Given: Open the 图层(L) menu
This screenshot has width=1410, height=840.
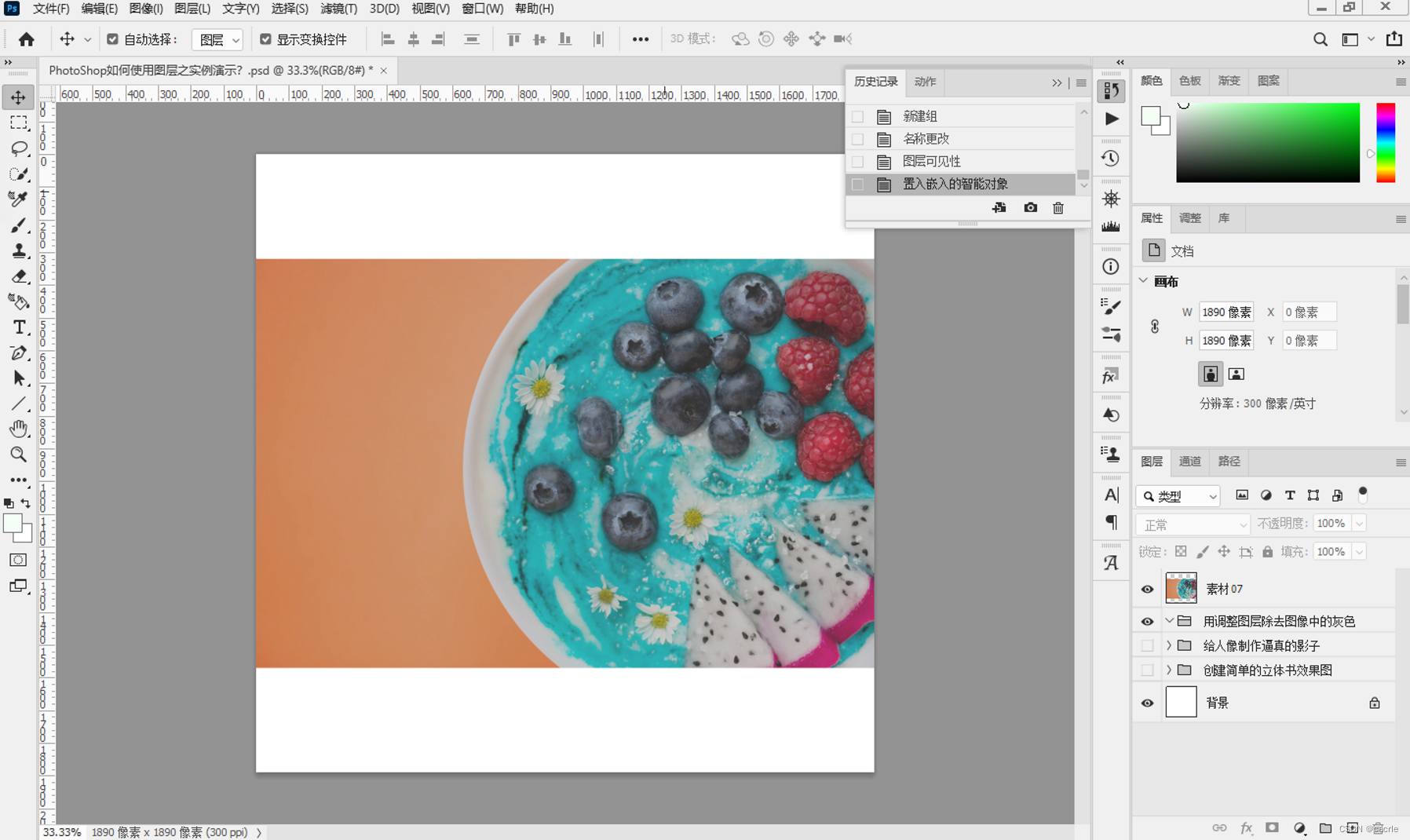Looking at the screenshot, I should (192, 9).
